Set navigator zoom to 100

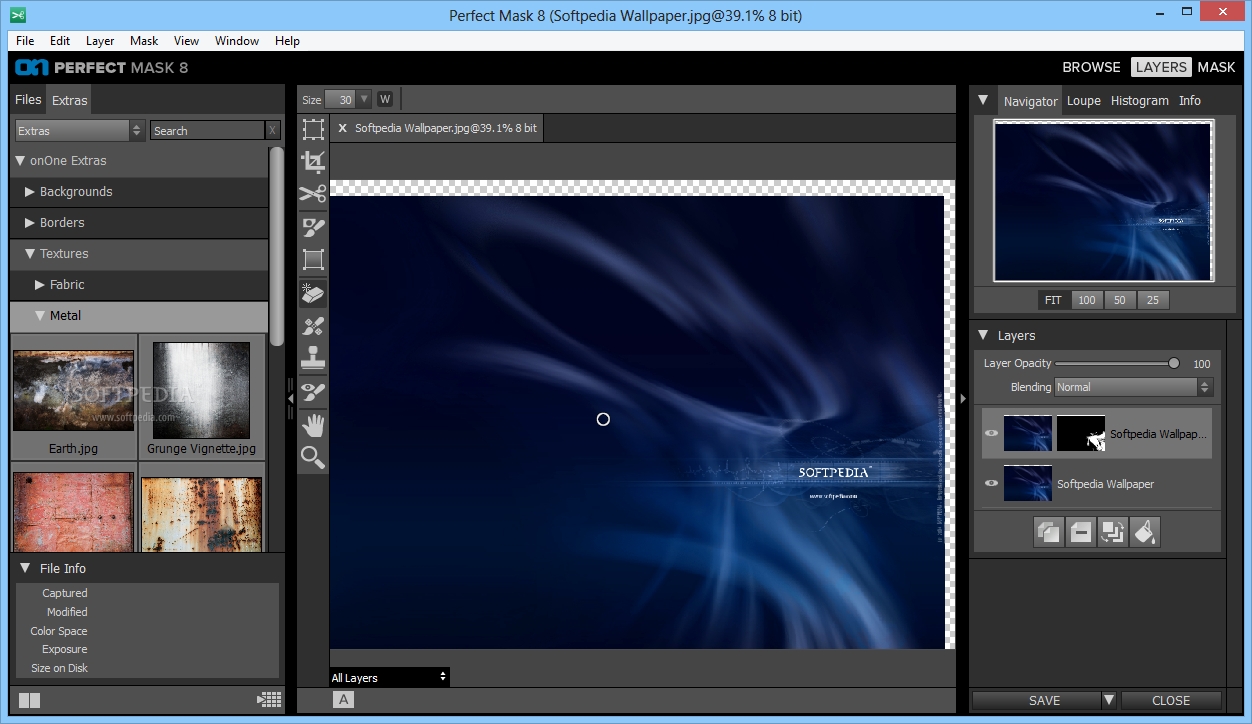point(1086,300)
